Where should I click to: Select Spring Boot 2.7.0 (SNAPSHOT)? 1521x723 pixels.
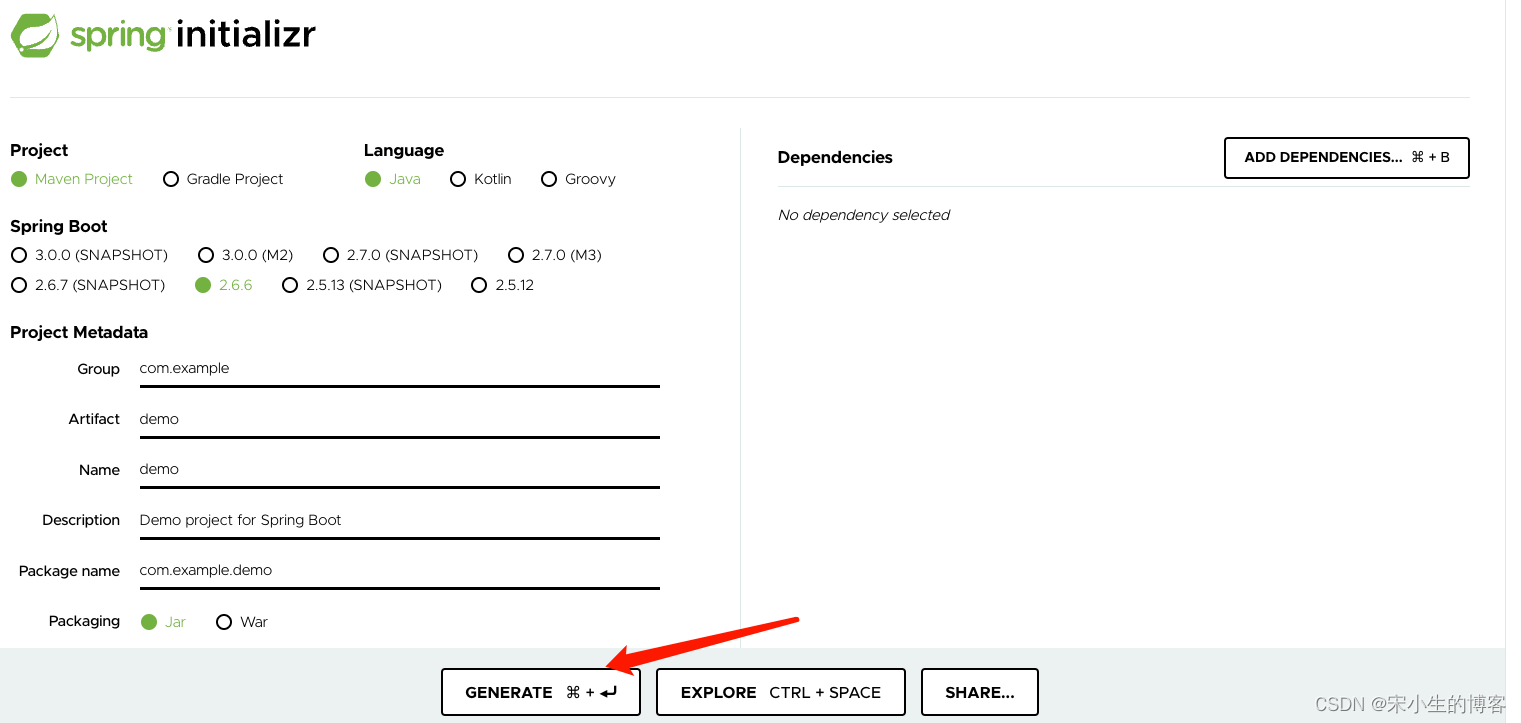point(400,255)
